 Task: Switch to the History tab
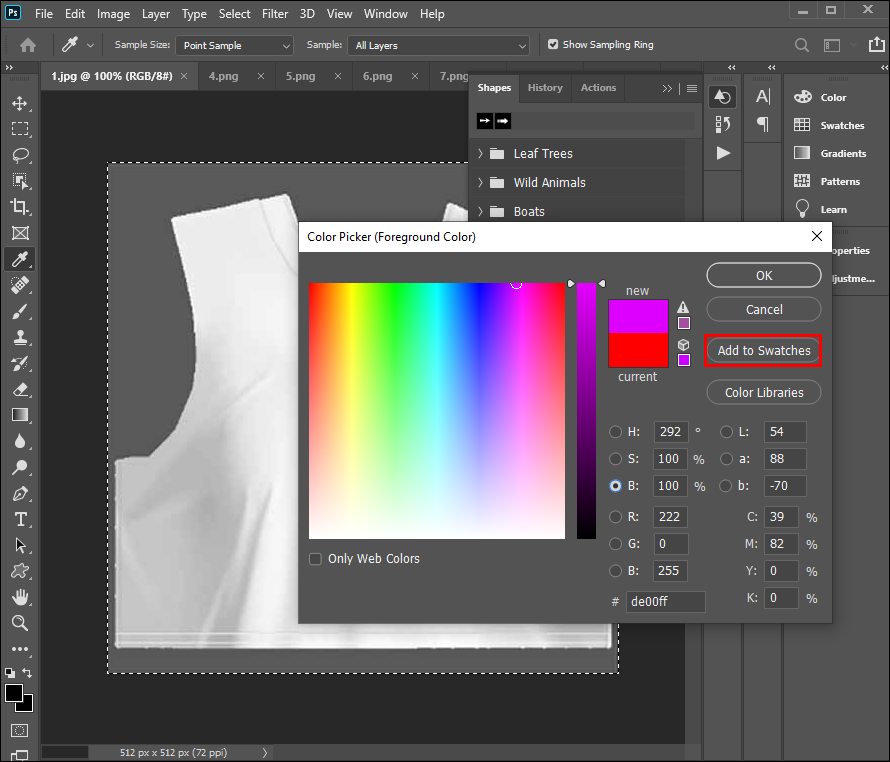tap(545, 88)
